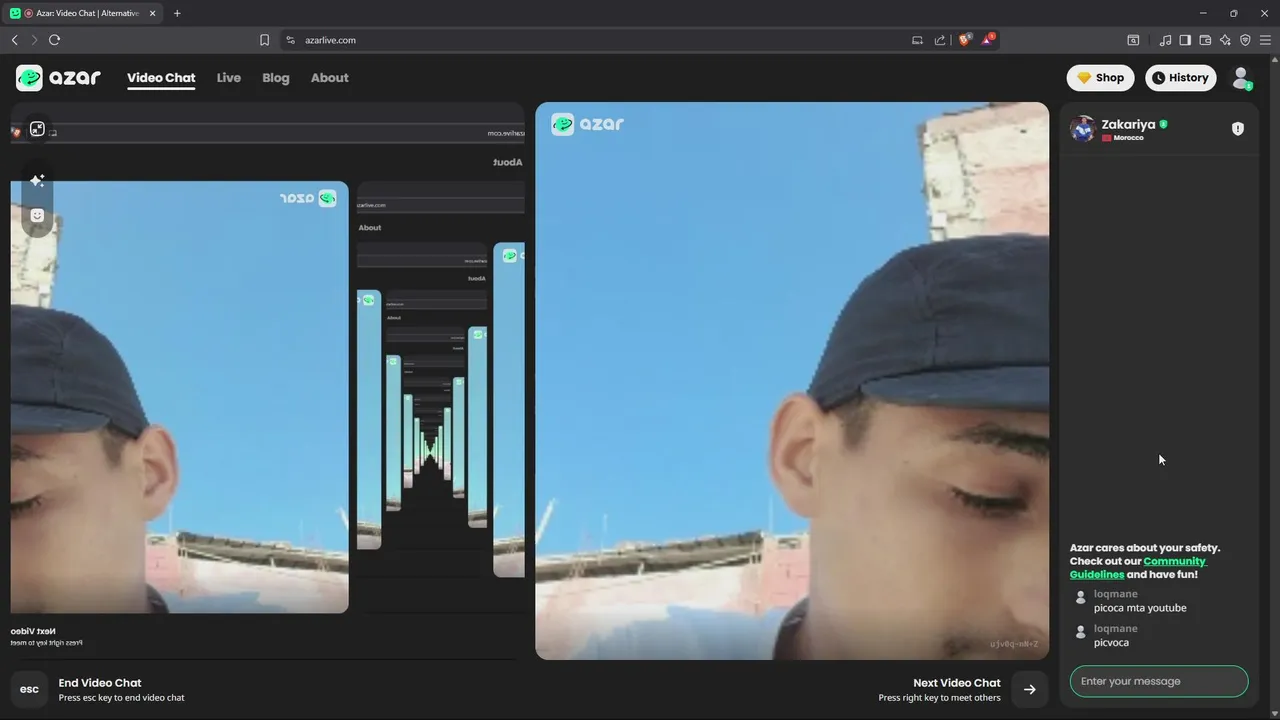
Task: Open the Shop button with gem icon
Action: point(1100,78)
